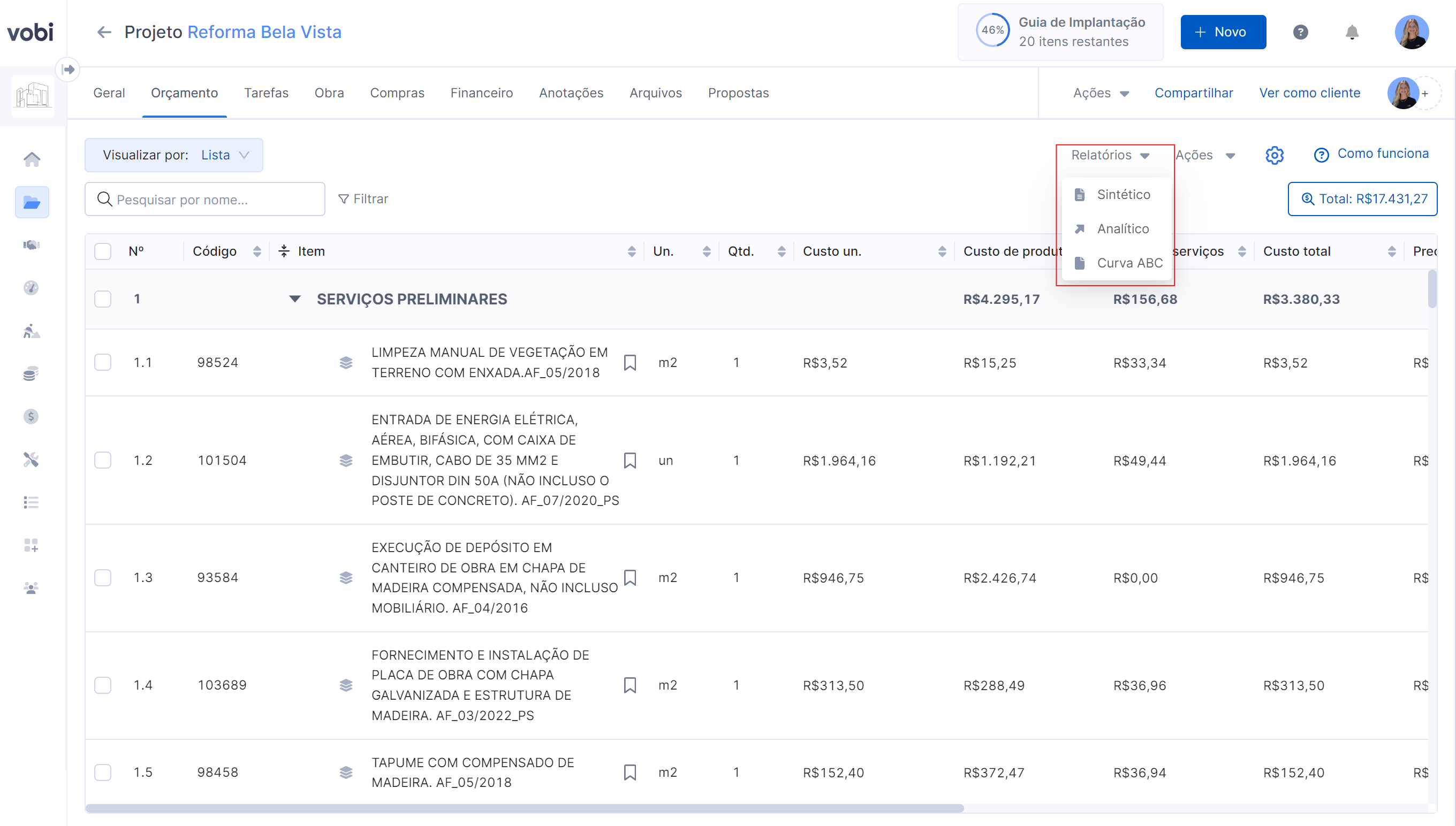This screenshot has width=1456, height=826.
Task: Click the Novo button
Action: click(x=1223, y=32)
